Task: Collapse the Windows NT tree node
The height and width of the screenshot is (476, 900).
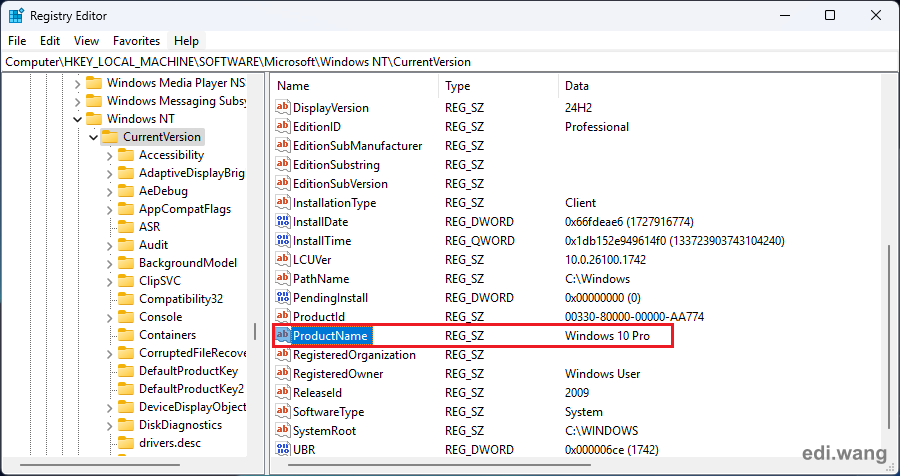Action: (77, 119)
